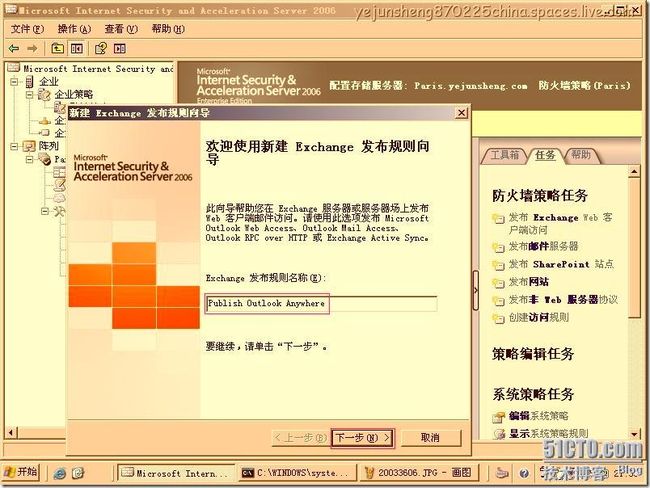650x488 pixels.
Task: Switch to Microsoft Intern... taskbar window
Action: (176, 473)
